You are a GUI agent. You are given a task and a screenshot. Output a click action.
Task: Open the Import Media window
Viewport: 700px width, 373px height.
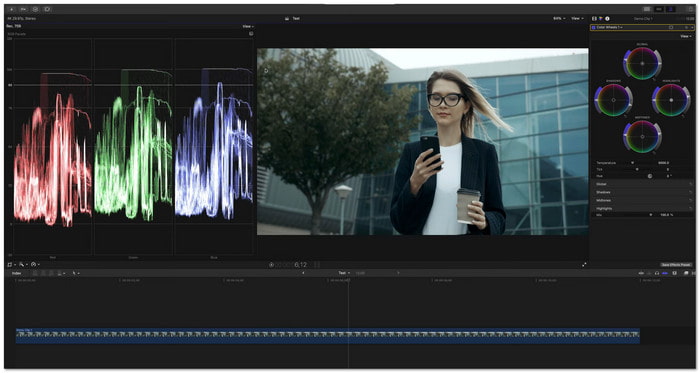(x=12, y=9)
